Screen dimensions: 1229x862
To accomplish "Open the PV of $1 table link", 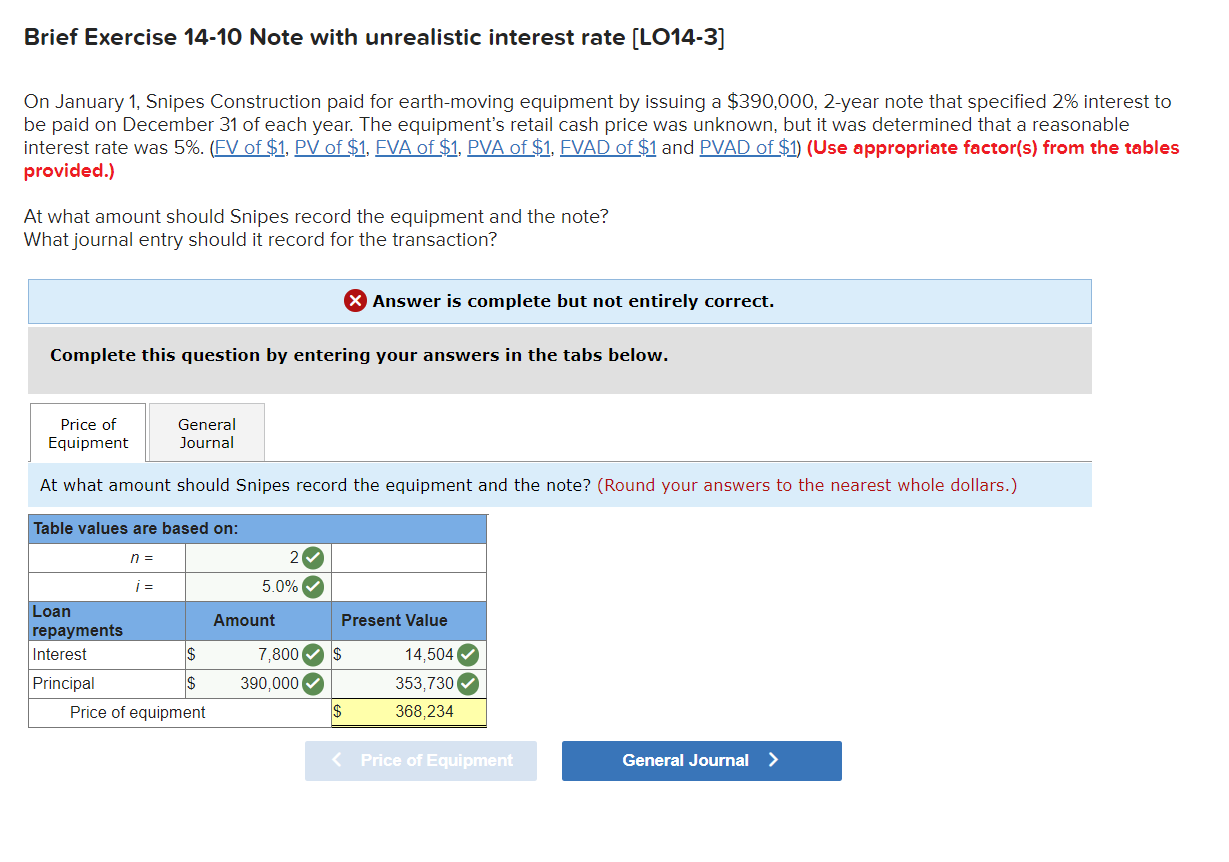I will pos(330,147).
